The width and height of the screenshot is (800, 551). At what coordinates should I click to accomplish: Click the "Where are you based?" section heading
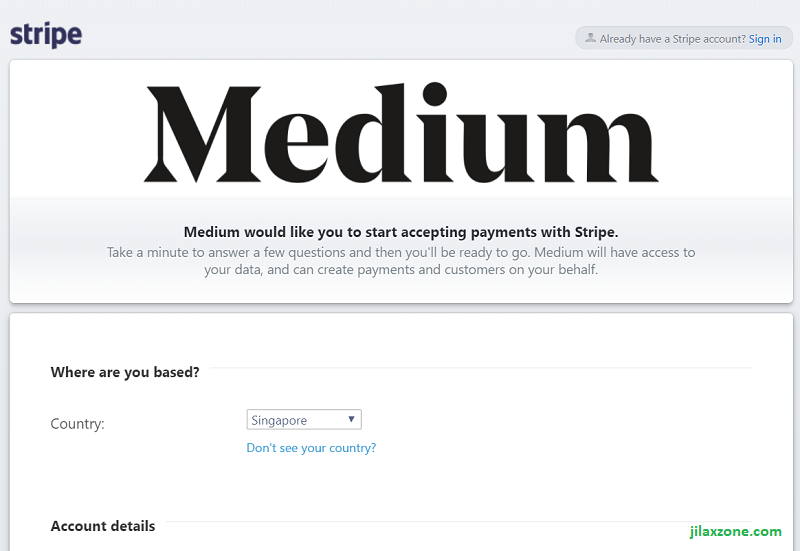click(x=125, y=372)
